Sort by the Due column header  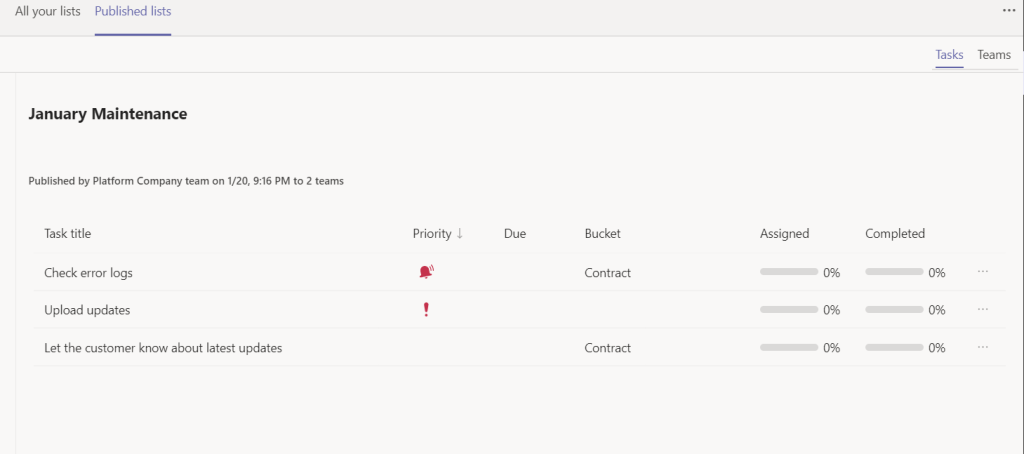pos(515,234)
